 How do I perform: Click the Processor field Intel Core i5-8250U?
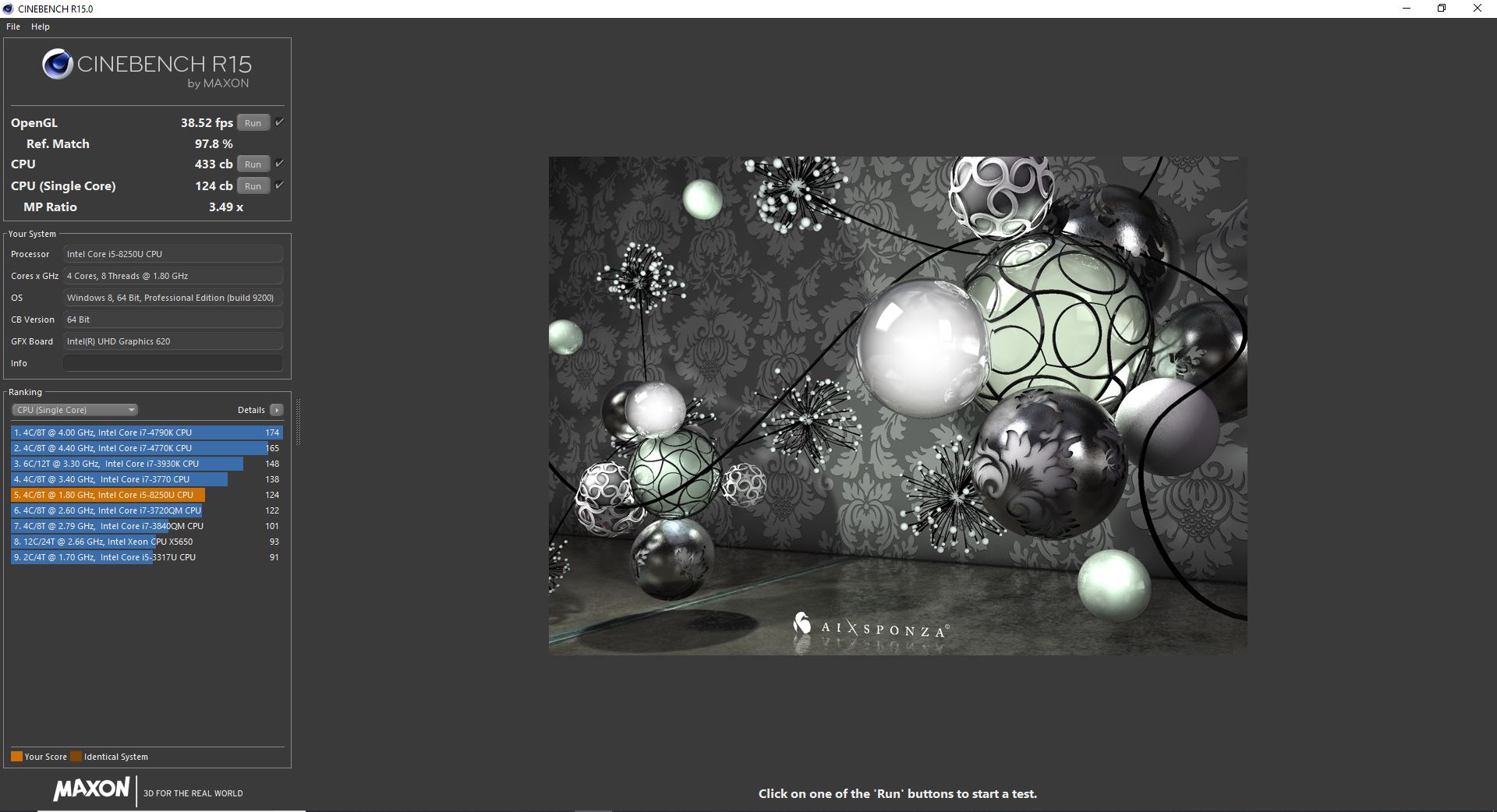(173, 254)
